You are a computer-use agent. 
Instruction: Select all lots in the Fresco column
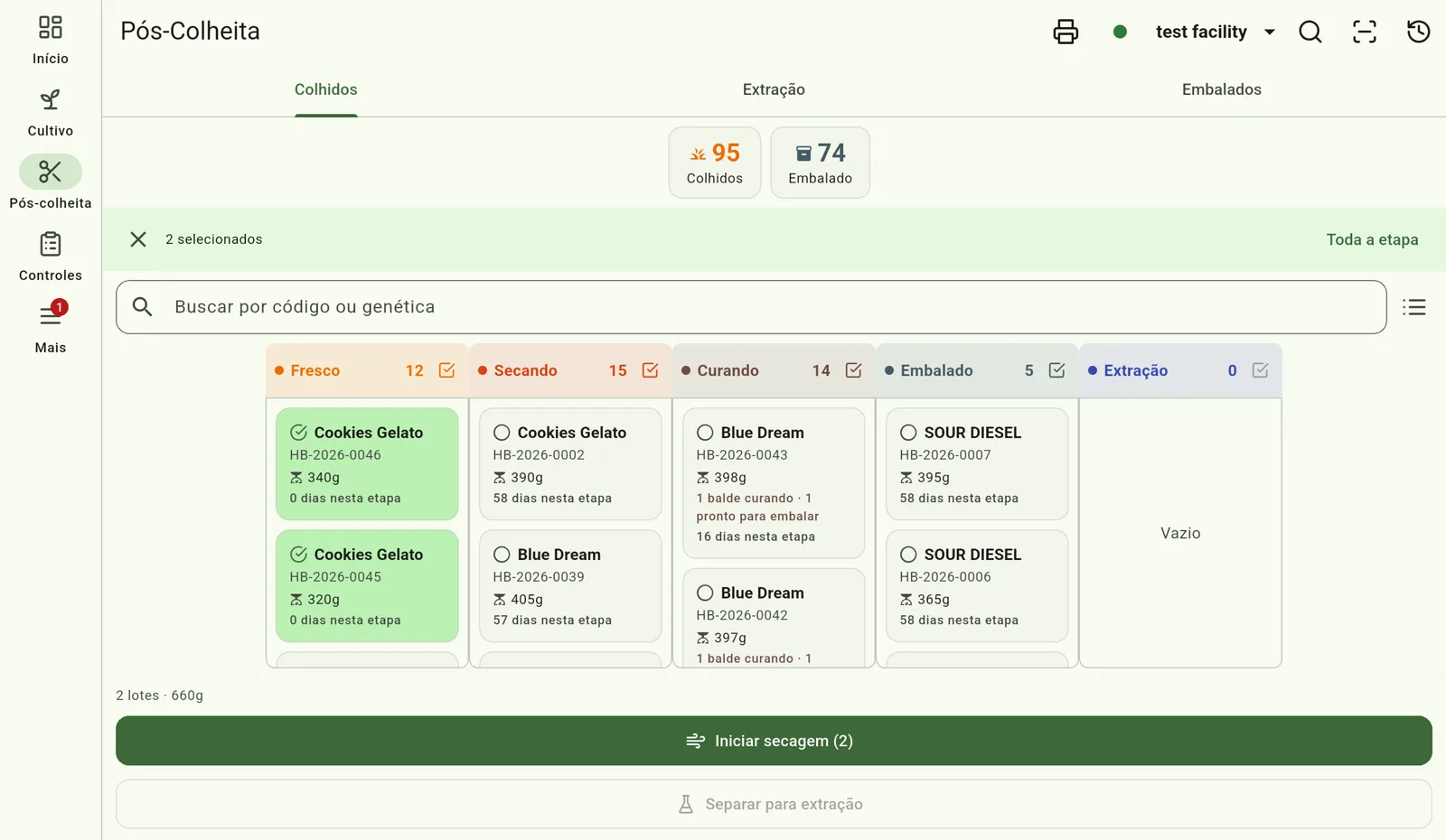point(446,370)
